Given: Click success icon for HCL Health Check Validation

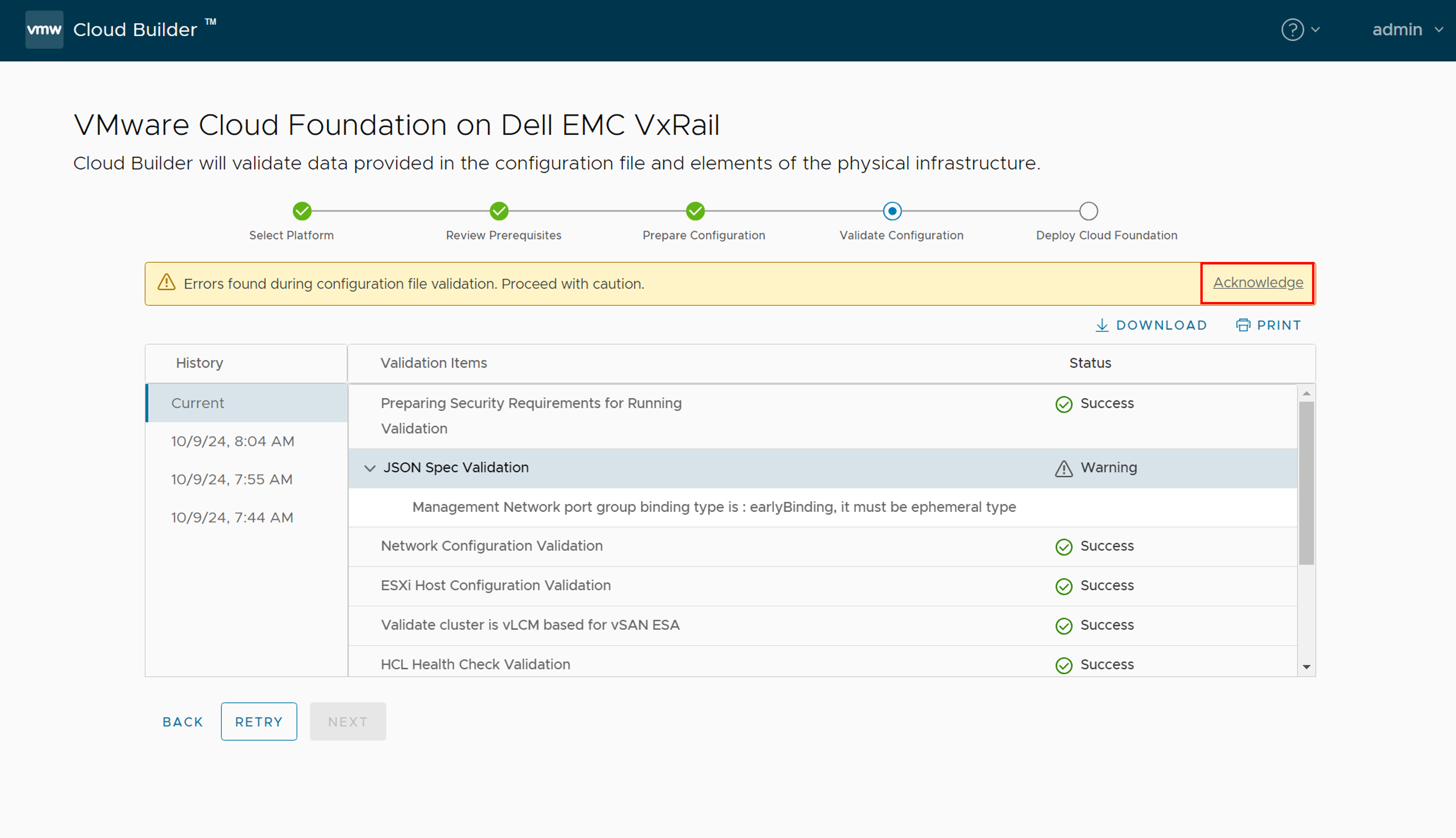Looking at the screenshot, I should [x=1064, y=665].
